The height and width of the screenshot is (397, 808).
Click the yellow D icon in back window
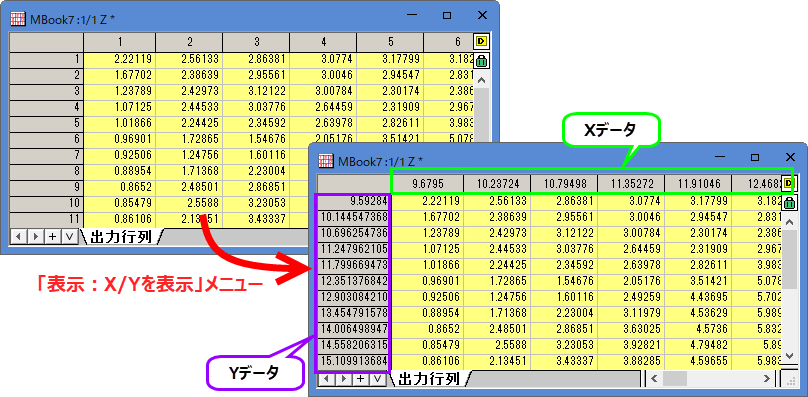[x=481, y=41]
